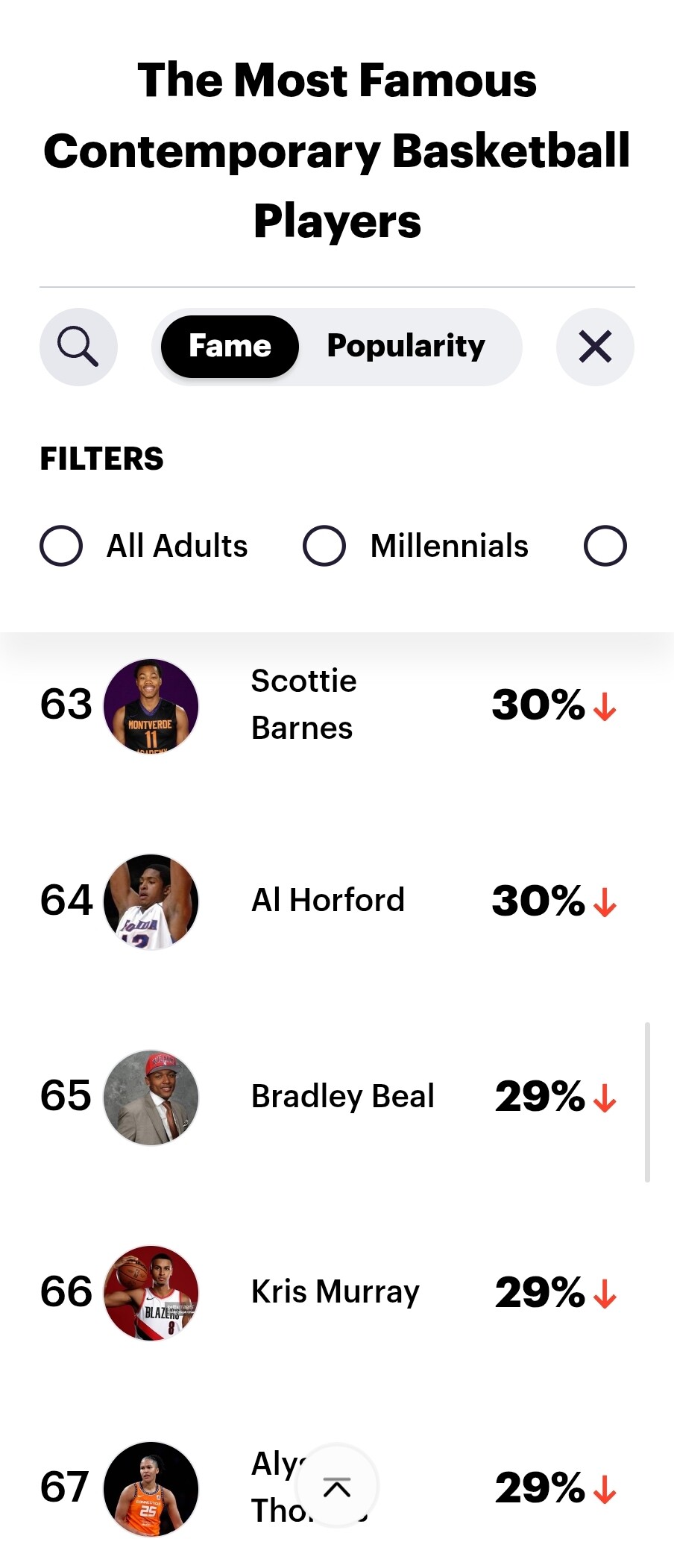Select the All Adults filter radio
674x1568 pixels.
click(61, 546)
